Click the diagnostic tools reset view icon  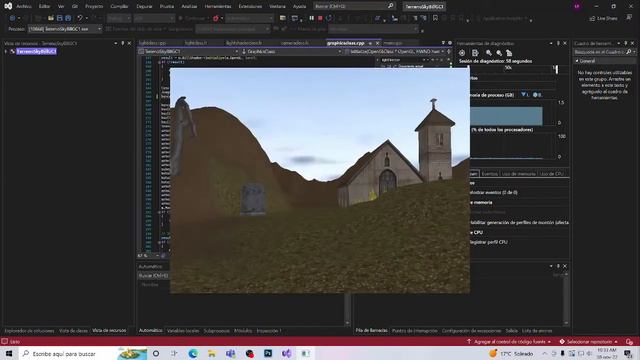(509, 53)
